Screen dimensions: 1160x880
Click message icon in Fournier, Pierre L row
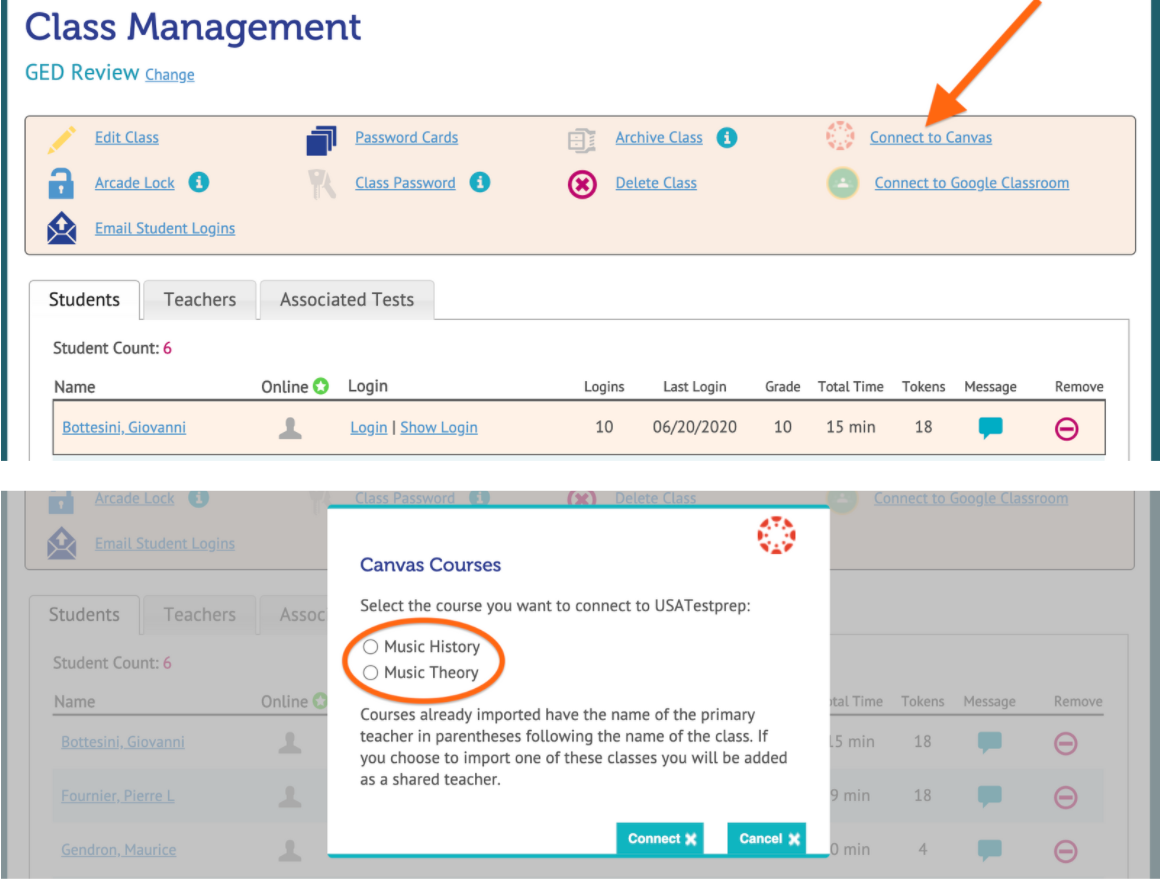coord(990,796)
